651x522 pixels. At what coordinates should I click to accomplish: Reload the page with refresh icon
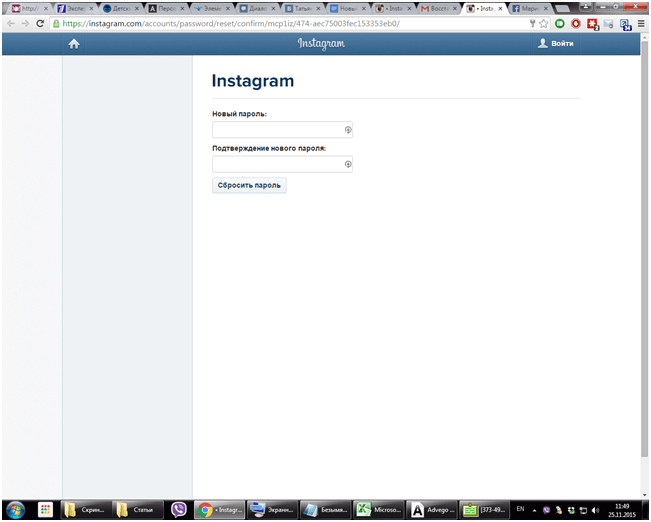tap(40, 24)
